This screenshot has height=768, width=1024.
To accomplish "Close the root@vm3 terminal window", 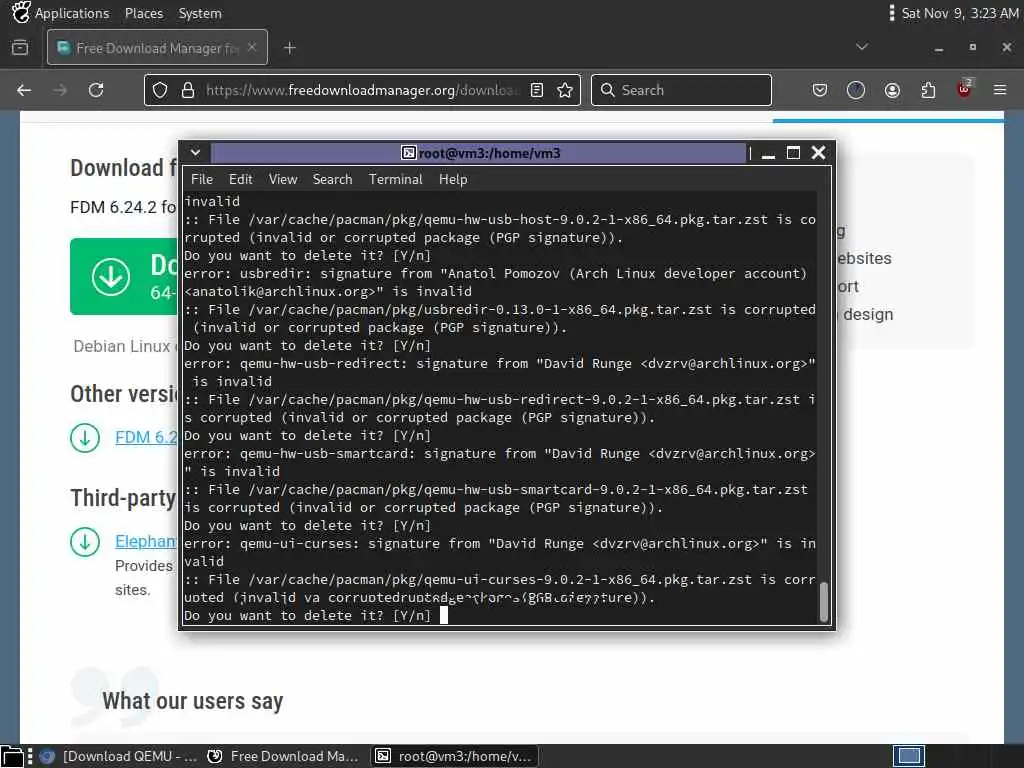I will tap(818, 153).
